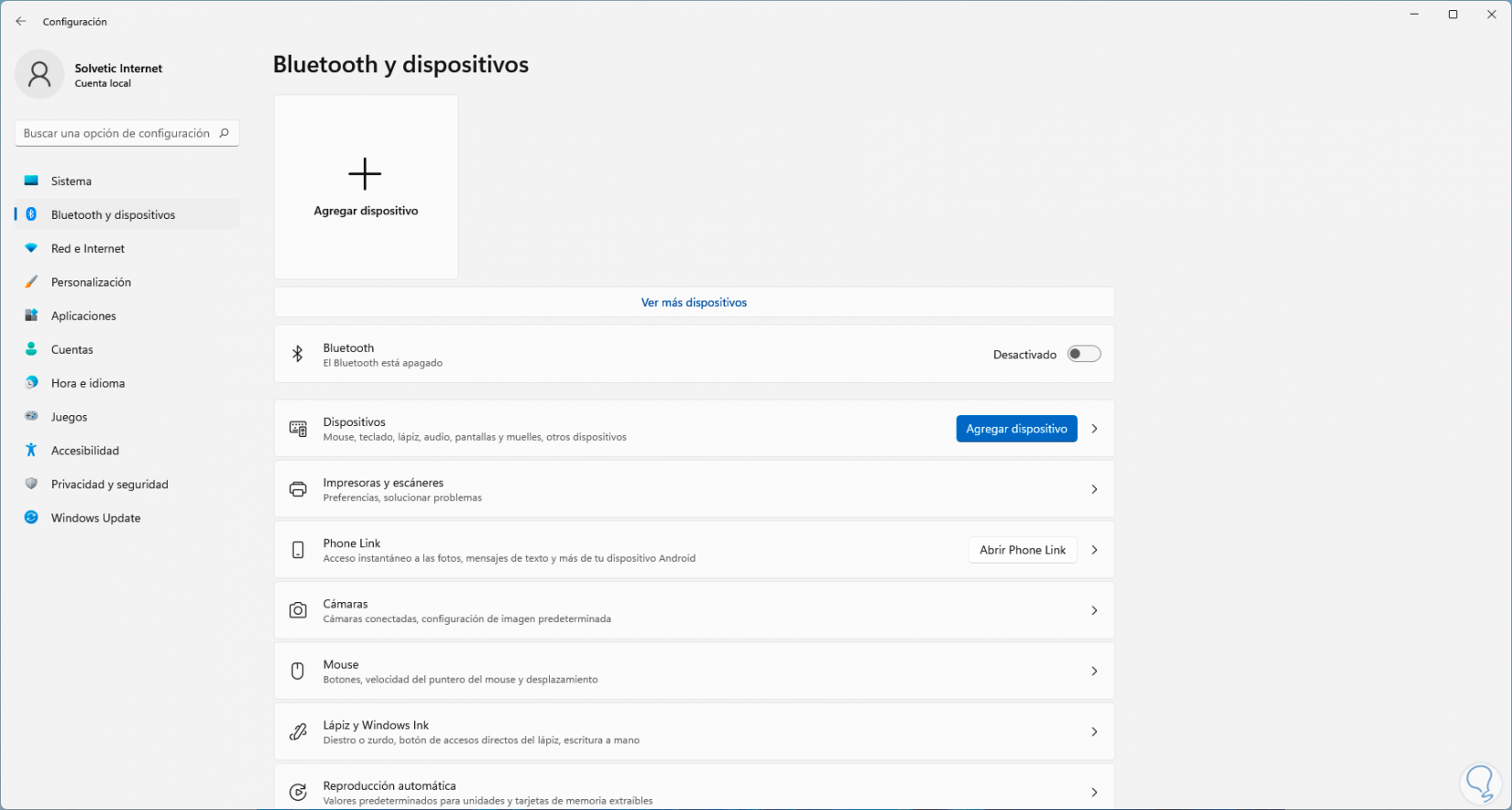Click the Windows Update sidebar icon
Screen dimensions: 1512x810
[31, 518]
